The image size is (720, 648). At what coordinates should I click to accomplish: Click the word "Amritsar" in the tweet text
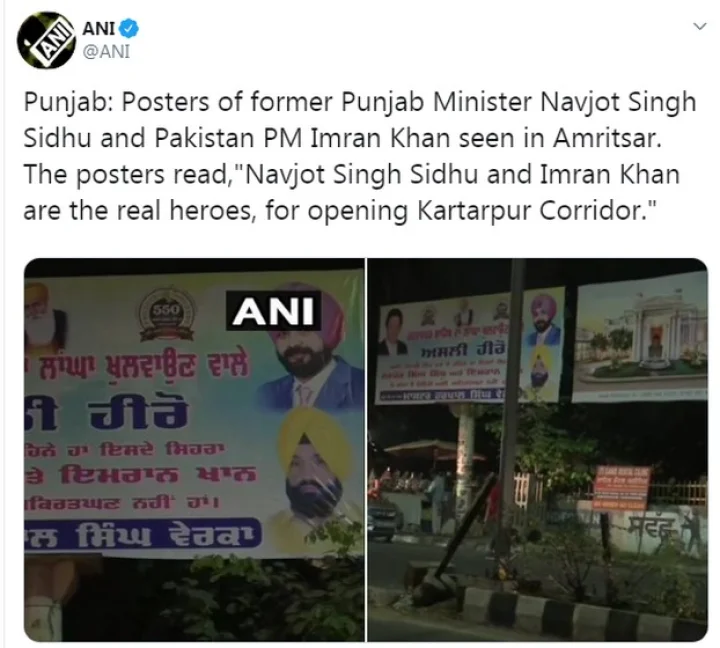click(607, 138)
